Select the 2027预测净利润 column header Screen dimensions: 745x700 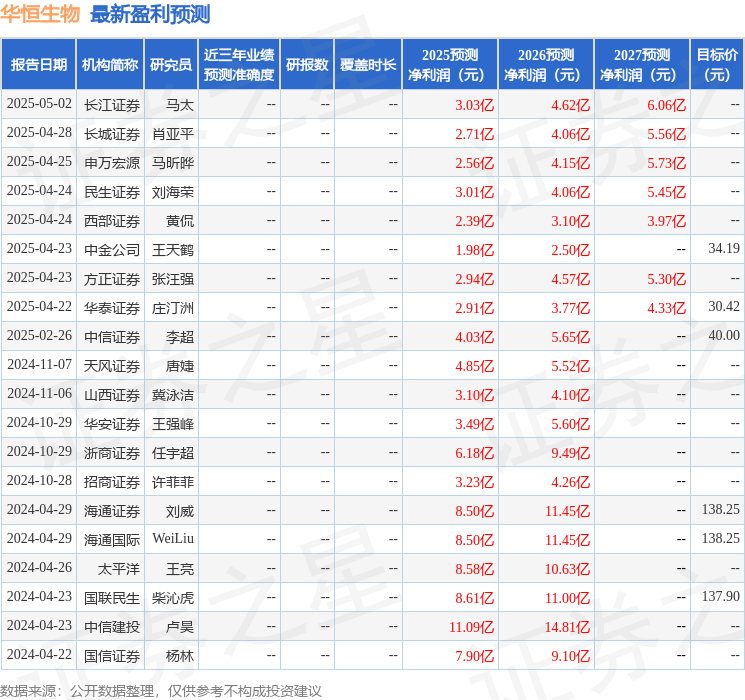tap(642, 64)
